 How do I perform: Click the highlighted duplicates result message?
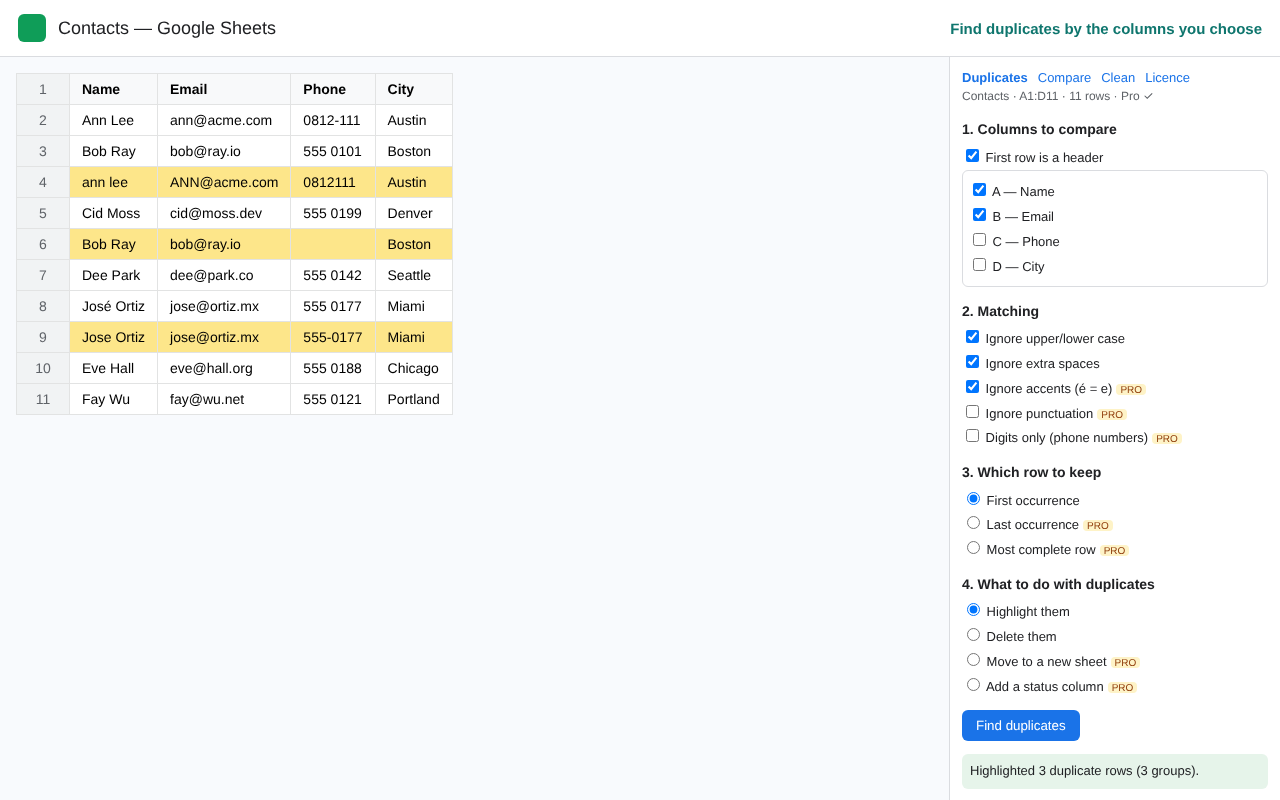pyautogui.click(x=1115, y=771)
